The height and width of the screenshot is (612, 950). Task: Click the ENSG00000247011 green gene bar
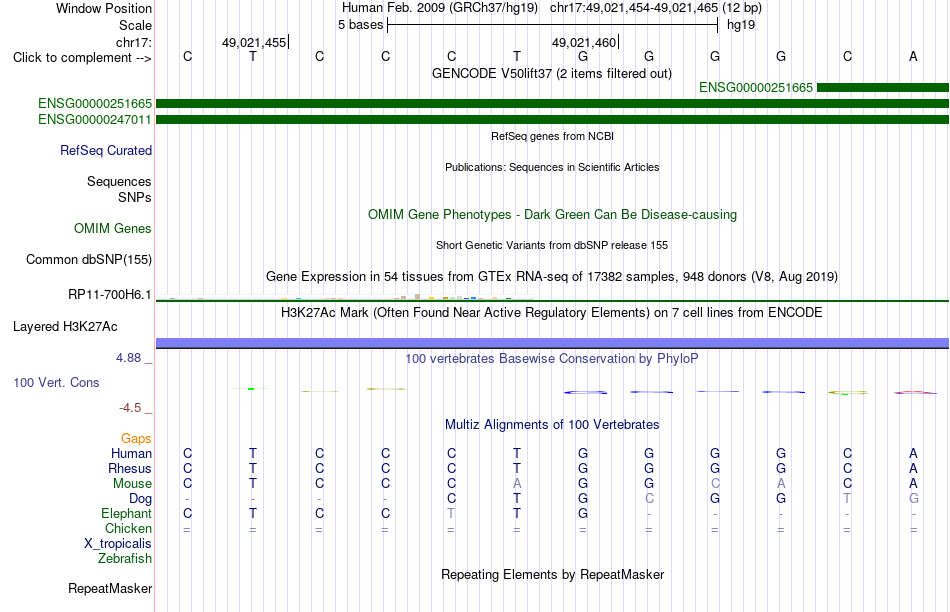pyautogui.click(x=553, y=119)
